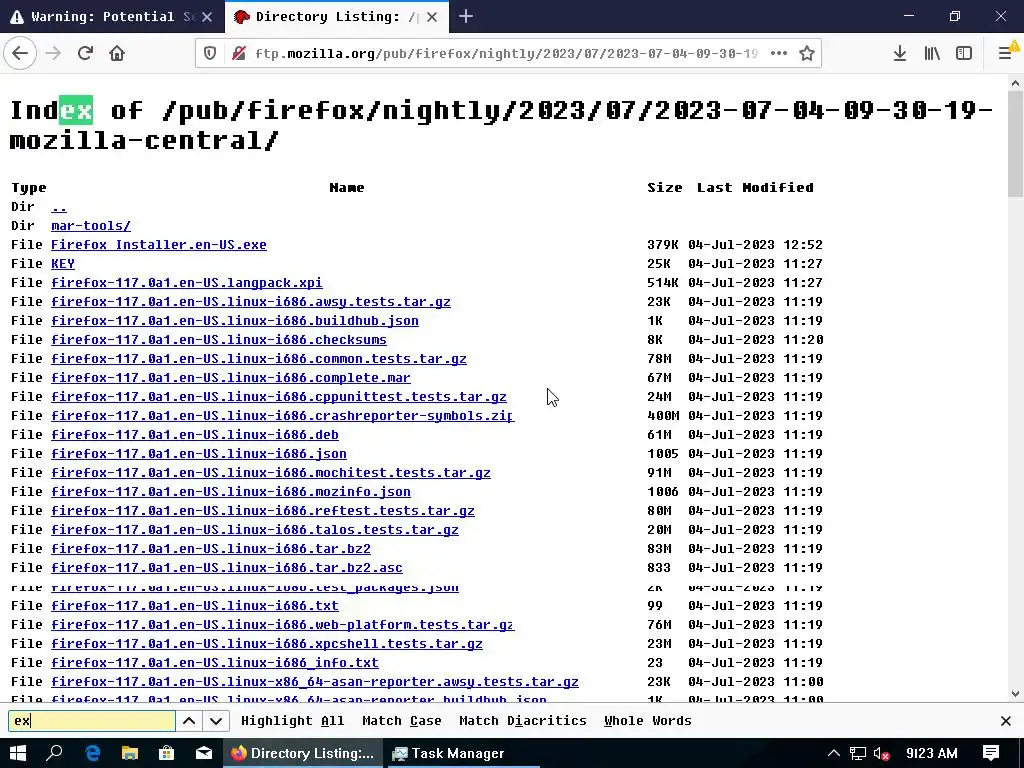Open linux-i686.awsy.tests.tar.gz link

(251, 302)
